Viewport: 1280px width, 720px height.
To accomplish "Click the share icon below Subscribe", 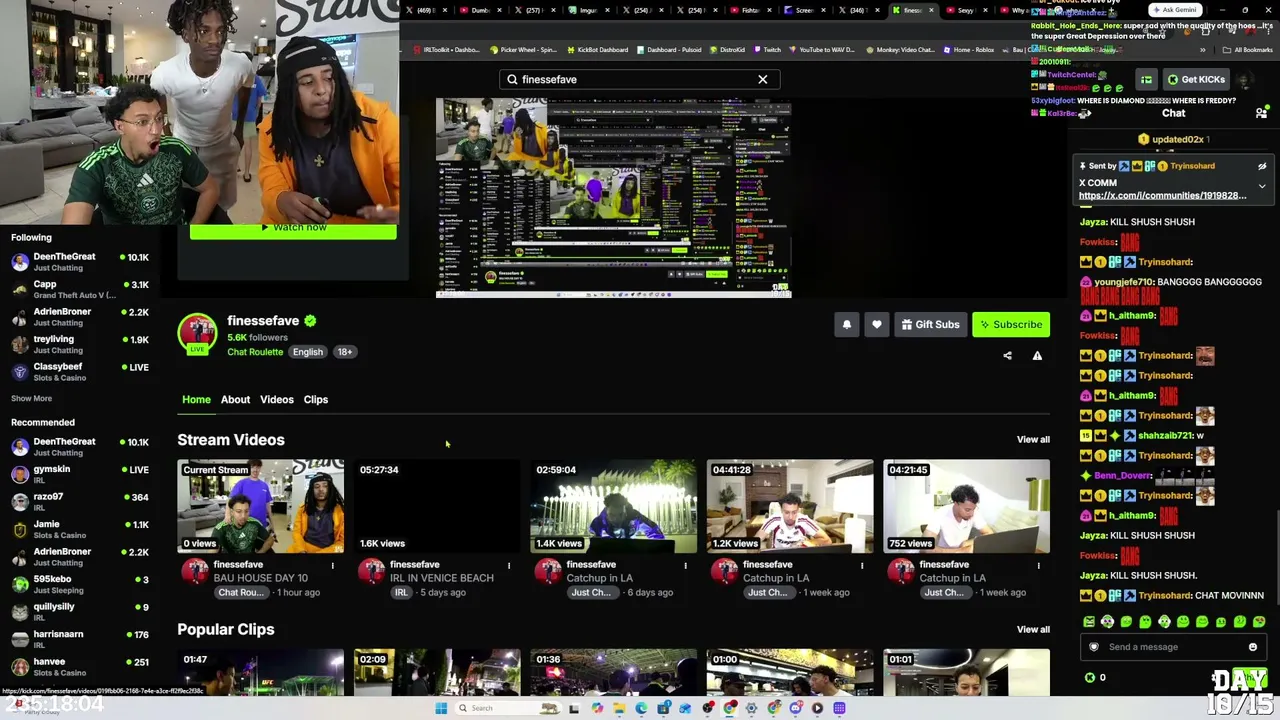I will click(x=1007, y=356).
